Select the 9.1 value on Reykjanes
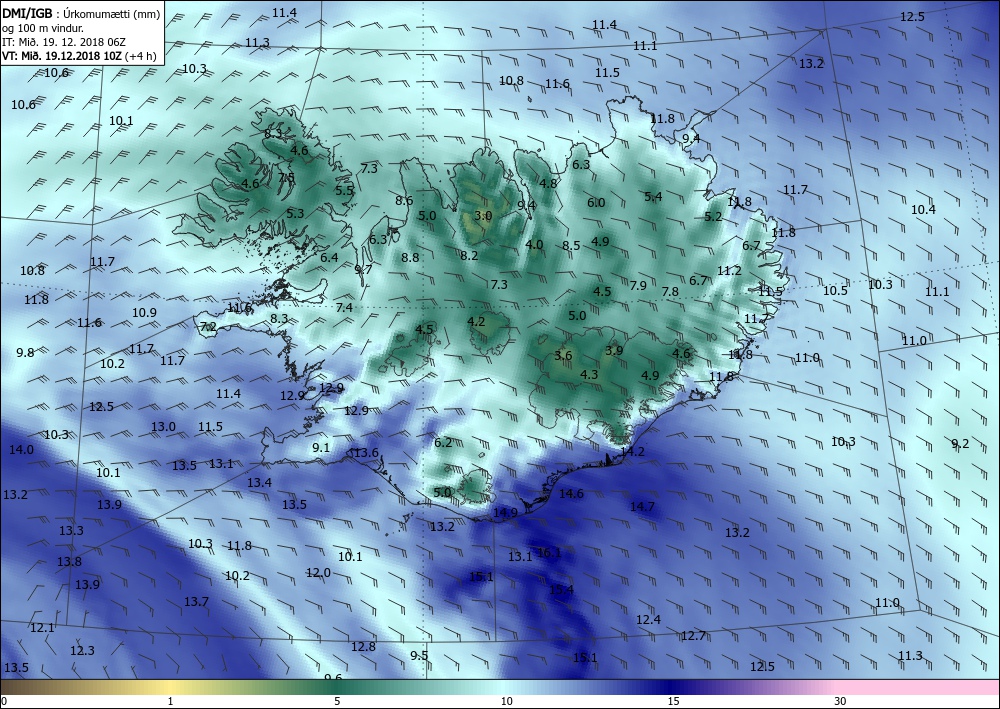The height and width of the screenshot is (709, 1000). tap(321, 448)
